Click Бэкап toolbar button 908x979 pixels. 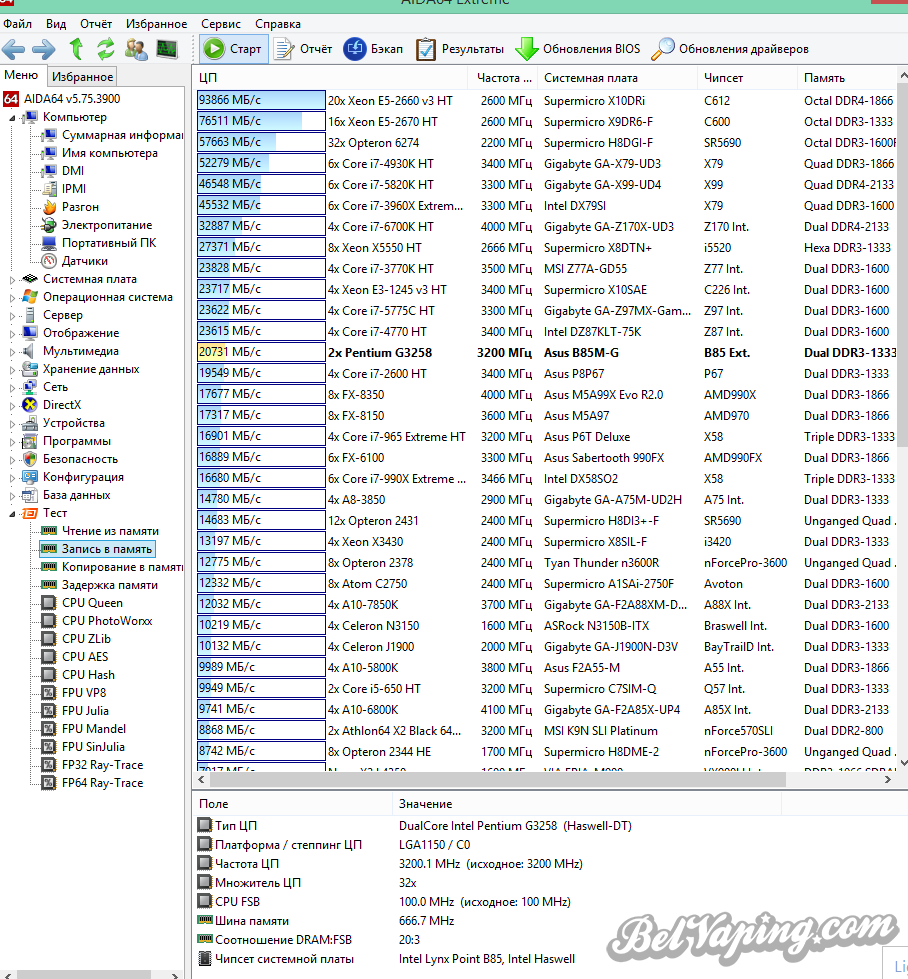pyautogui.click(x=373, y=49)
